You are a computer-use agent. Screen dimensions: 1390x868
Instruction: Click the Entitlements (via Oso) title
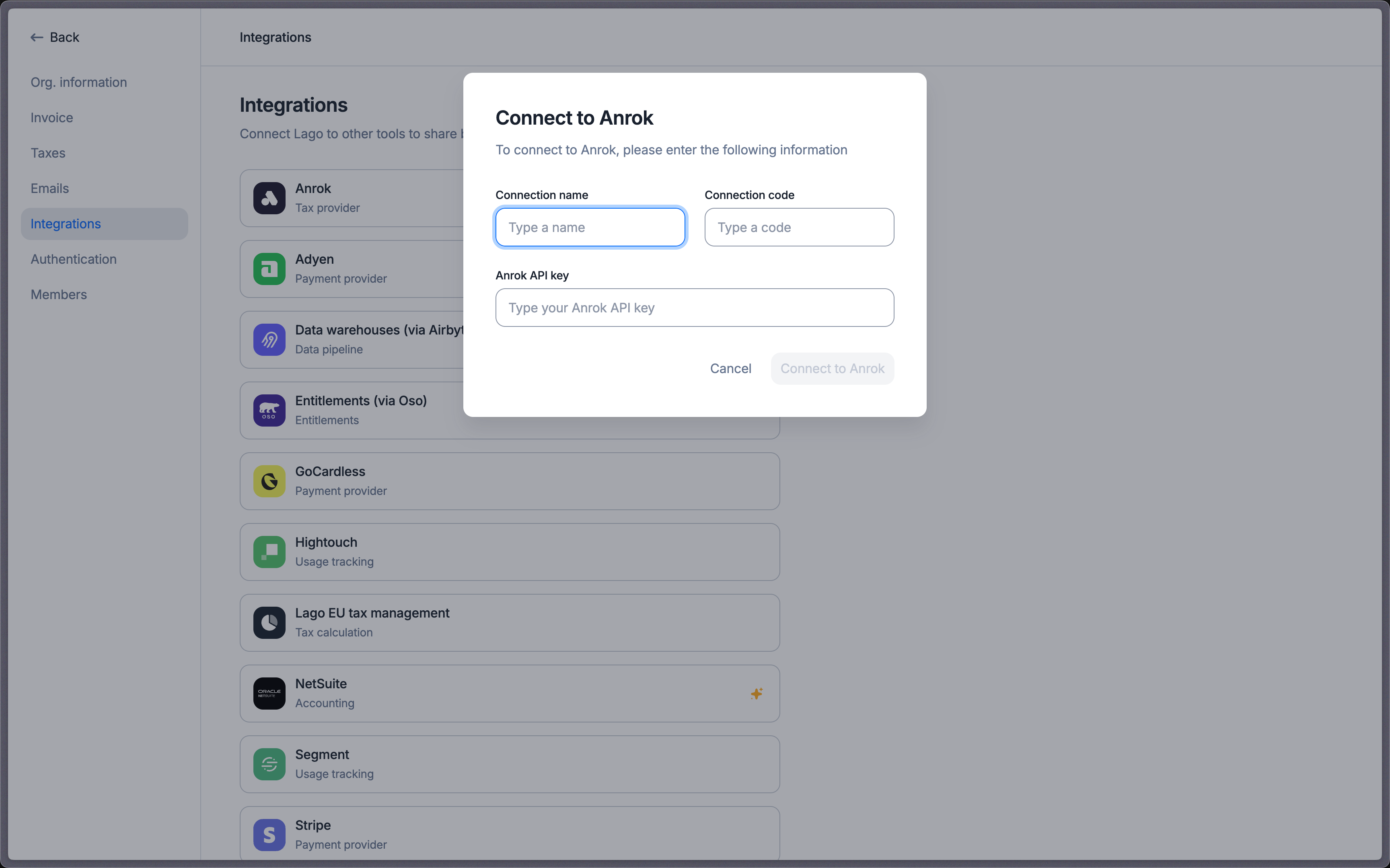point(360,401)
